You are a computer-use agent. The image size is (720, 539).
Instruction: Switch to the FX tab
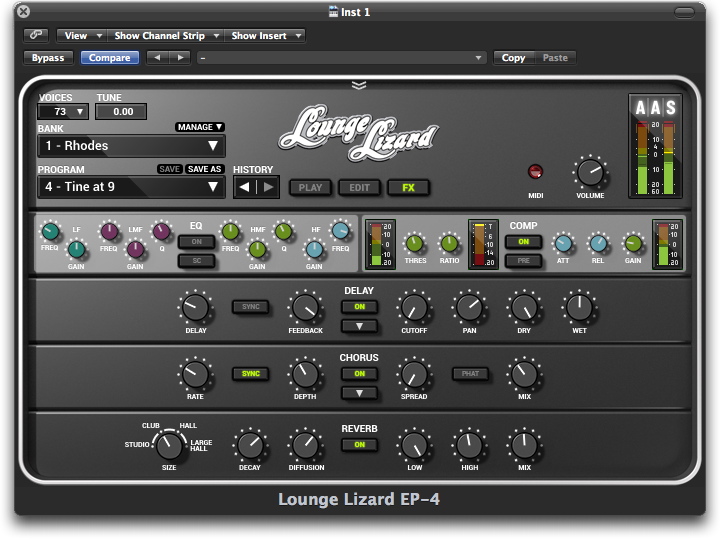point(408,187)
